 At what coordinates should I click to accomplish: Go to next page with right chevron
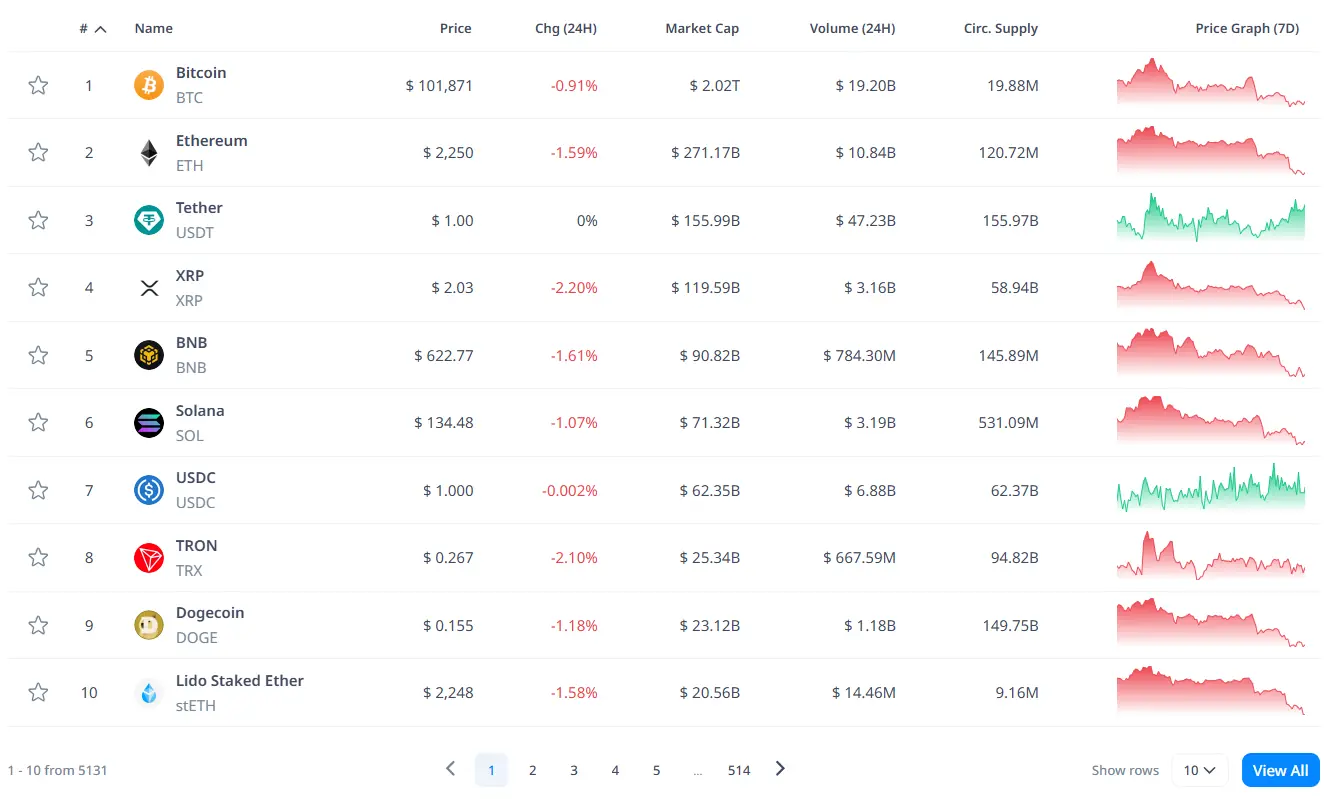coord(781,769)
